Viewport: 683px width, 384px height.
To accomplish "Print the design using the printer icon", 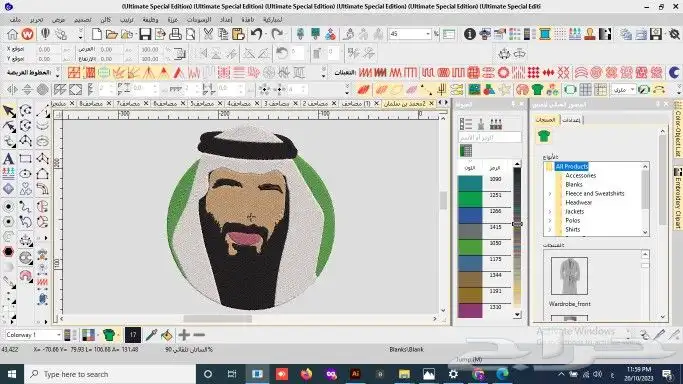I will [x=175, y=34].
